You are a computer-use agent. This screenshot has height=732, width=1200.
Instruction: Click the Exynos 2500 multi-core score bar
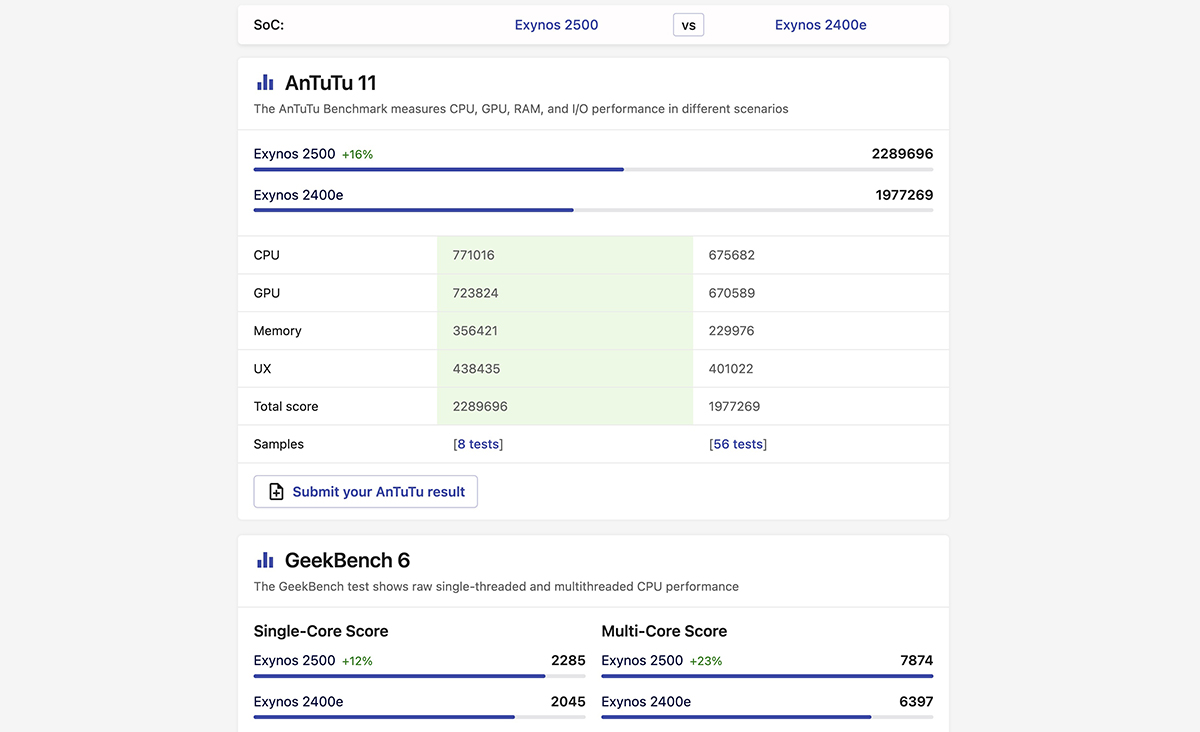767,676
